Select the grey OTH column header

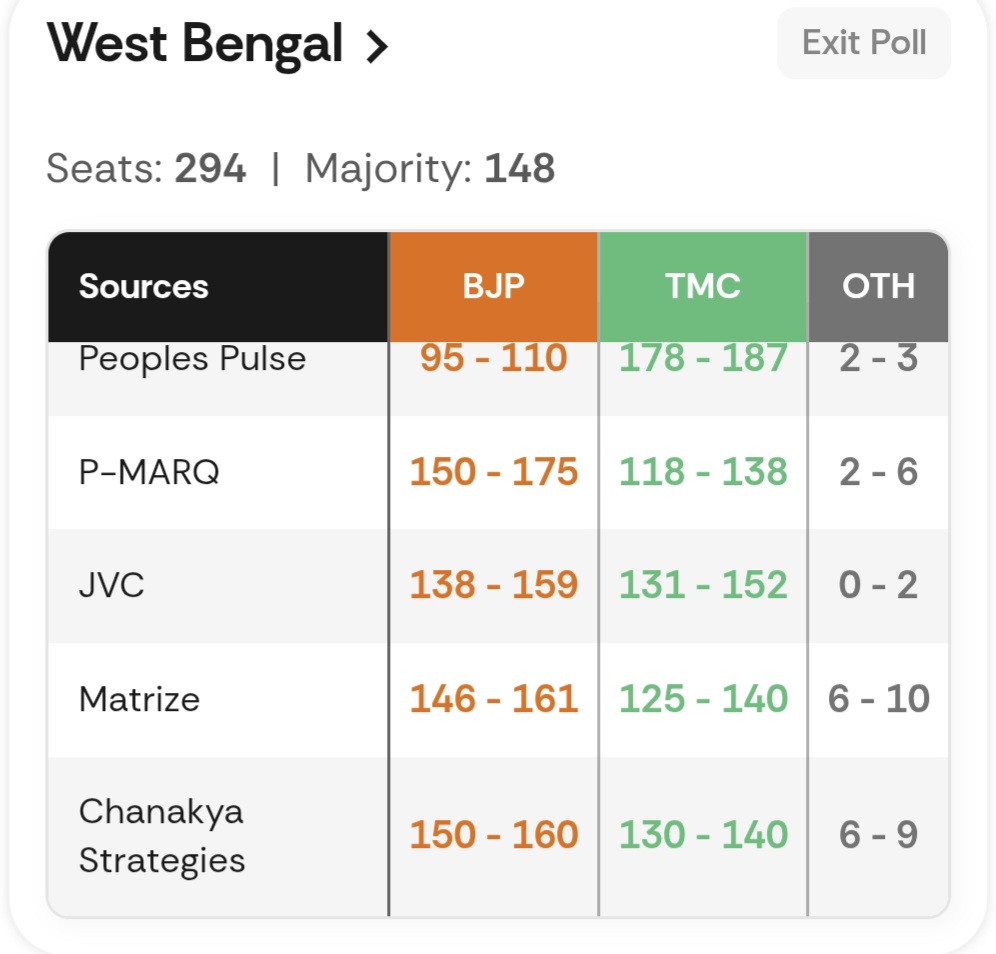(x=878, y=287)
